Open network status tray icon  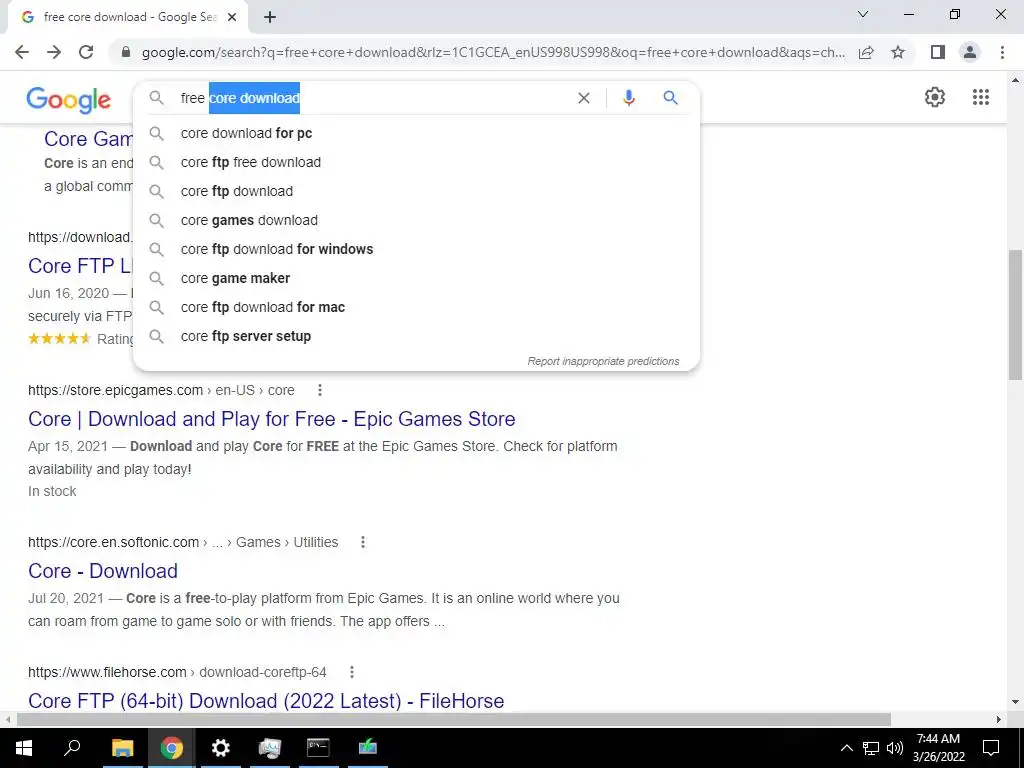[x=871, y=748]
